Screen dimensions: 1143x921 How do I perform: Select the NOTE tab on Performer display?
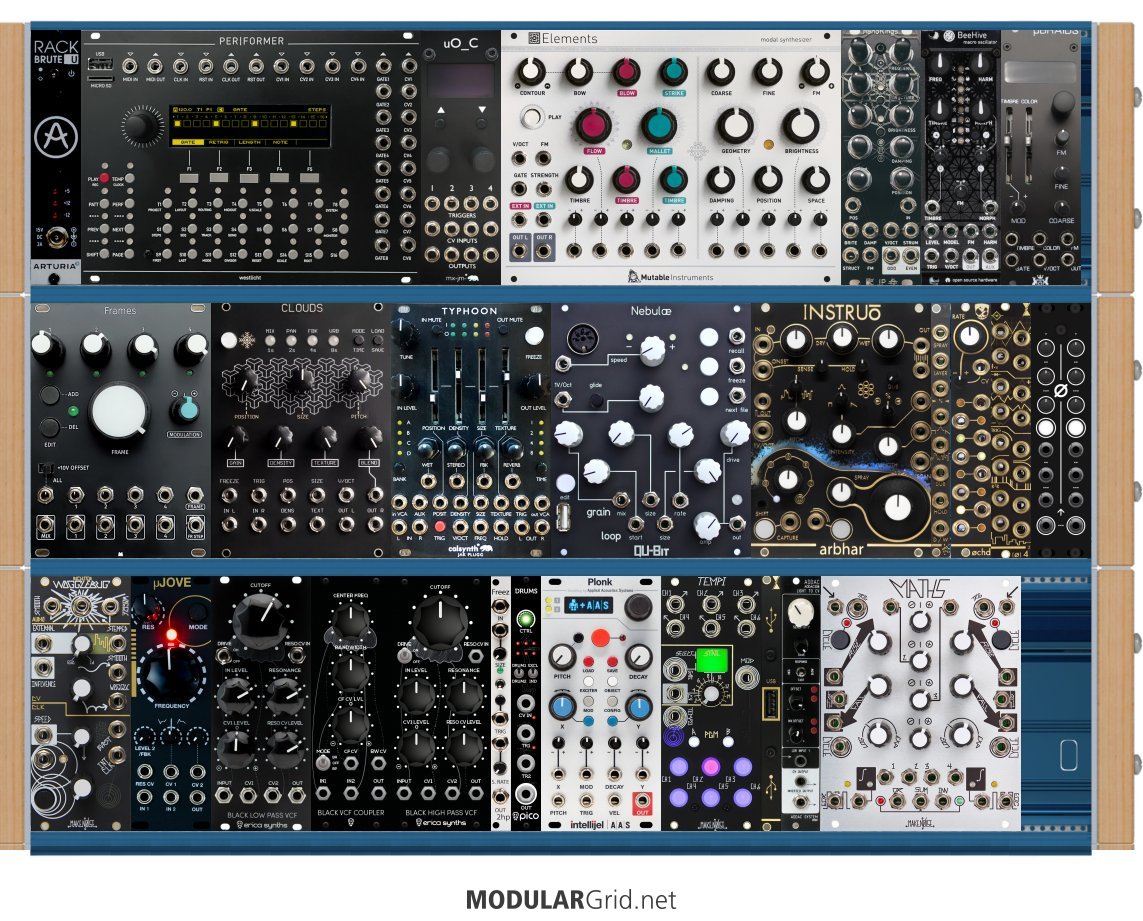pos(281,142)
